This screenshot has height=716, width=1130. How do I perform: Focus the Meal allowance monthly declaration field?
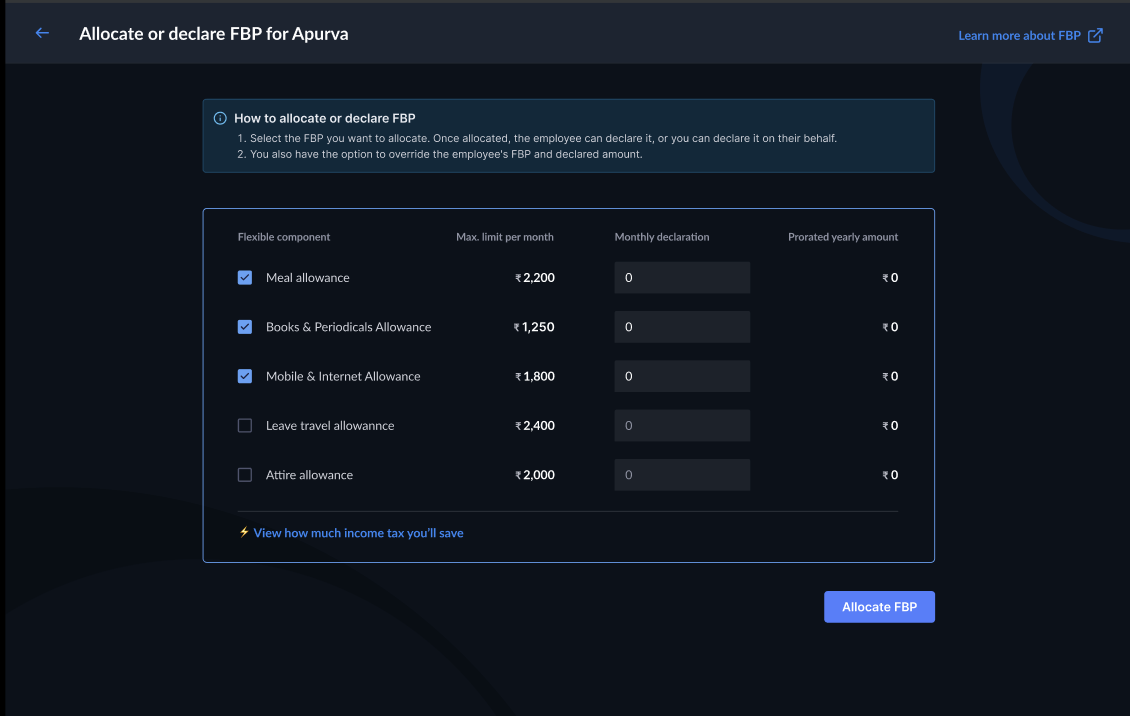682,277
